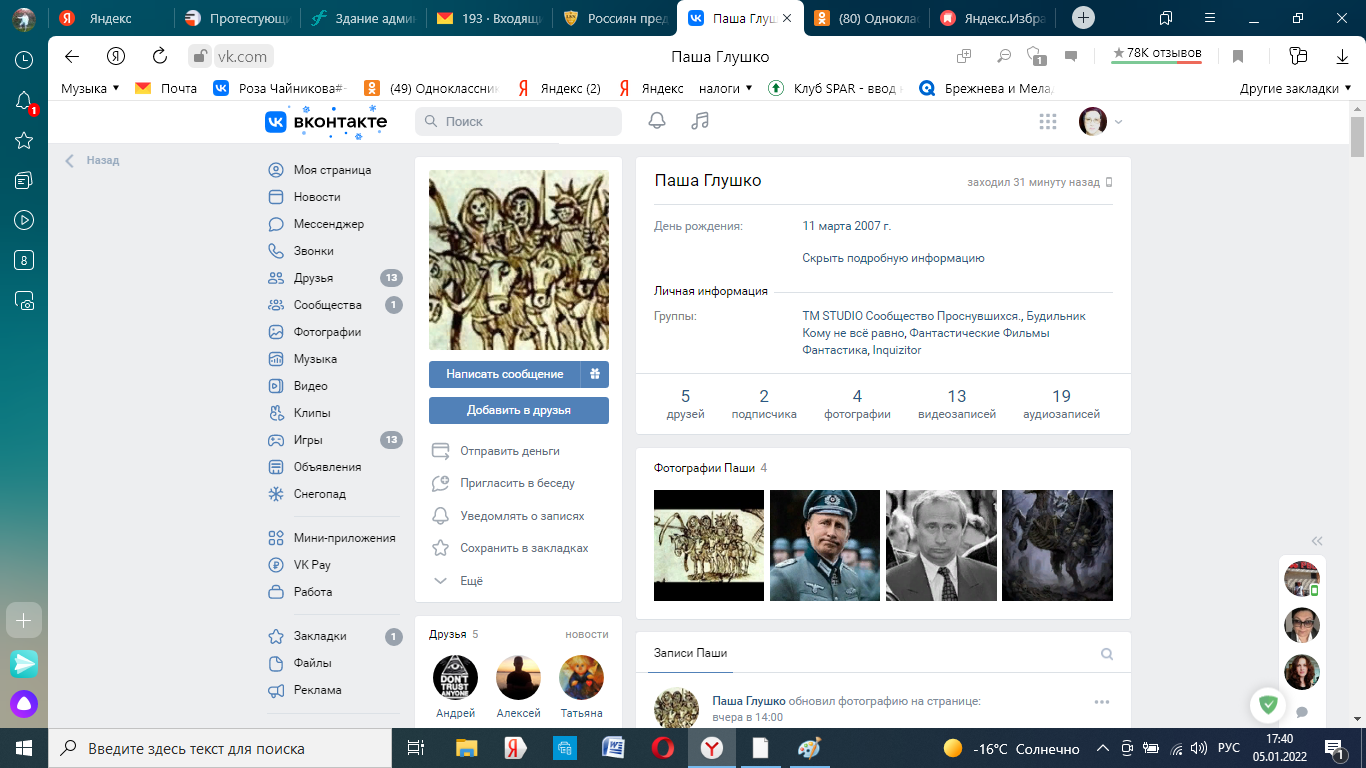Collapse details via Скрыть подробную информацию
The image size is (1366, 768).
pos(893,258)
